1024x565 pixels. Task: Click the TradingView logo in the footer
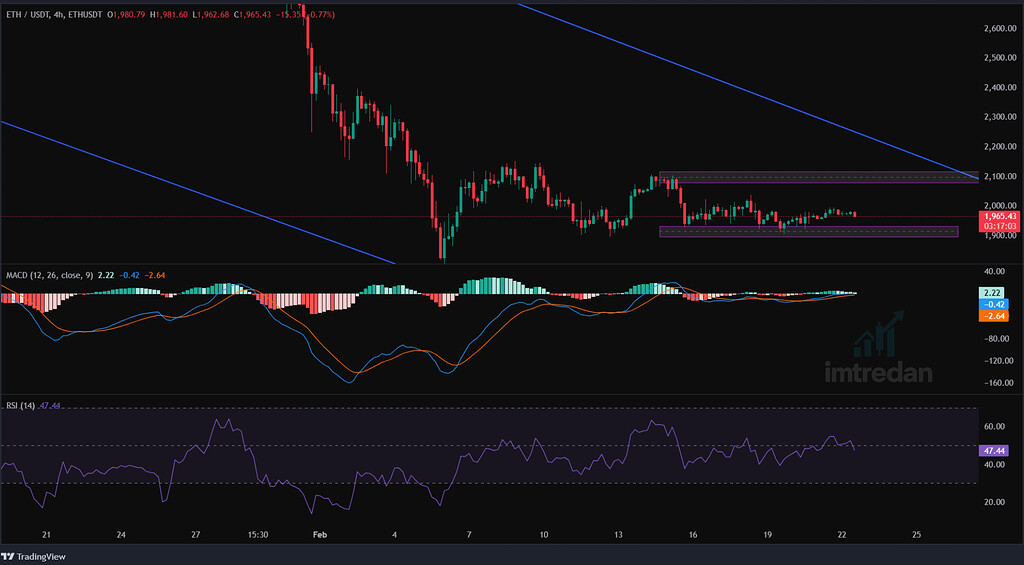(33, 557)
